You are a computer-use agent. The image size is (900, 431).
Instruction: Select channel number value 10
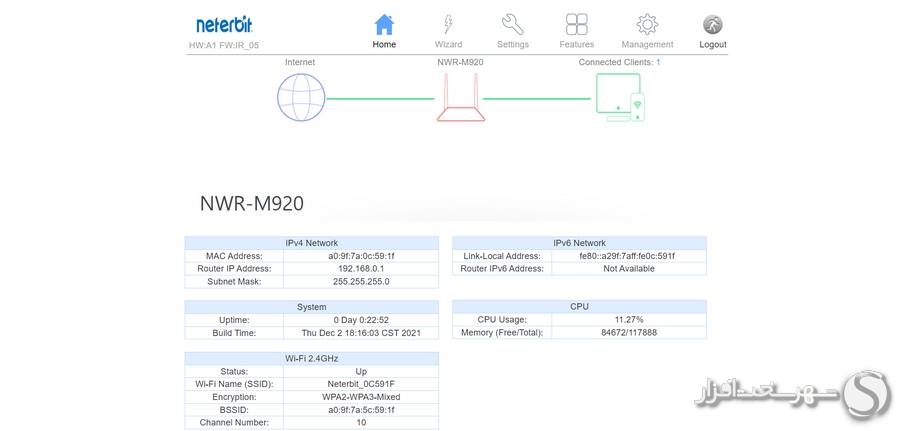(361, 422)
